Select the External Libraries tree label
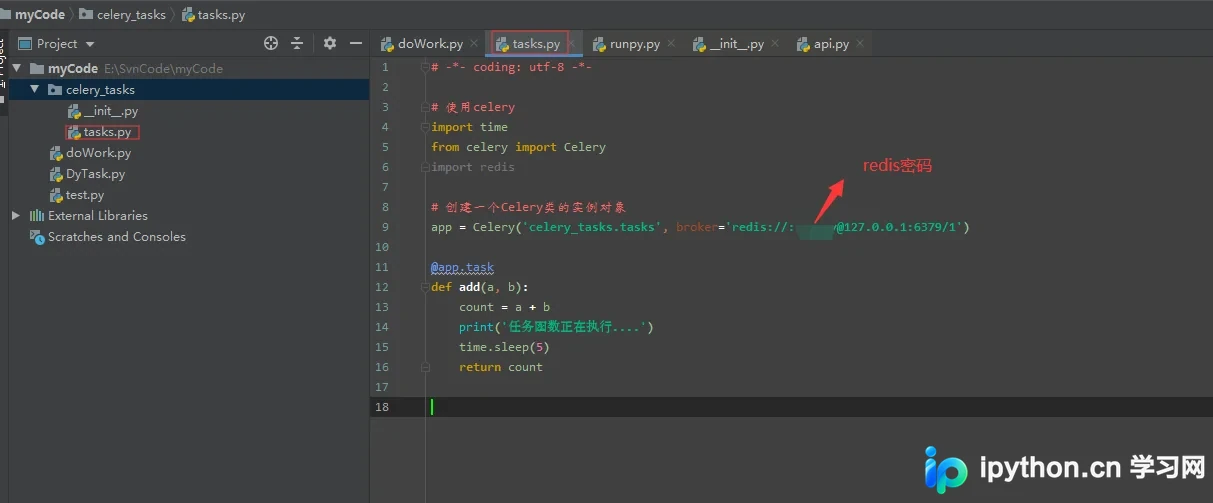 [98, 216]
